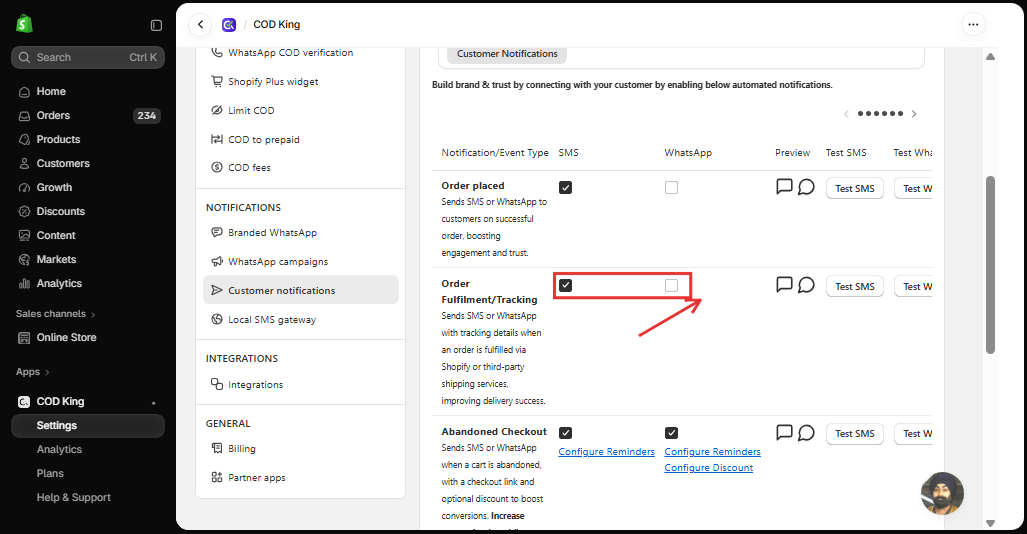Click Configure Reminders link under WhatsApp
This screenshot has width=1027, height=534.
click(713, 452)
